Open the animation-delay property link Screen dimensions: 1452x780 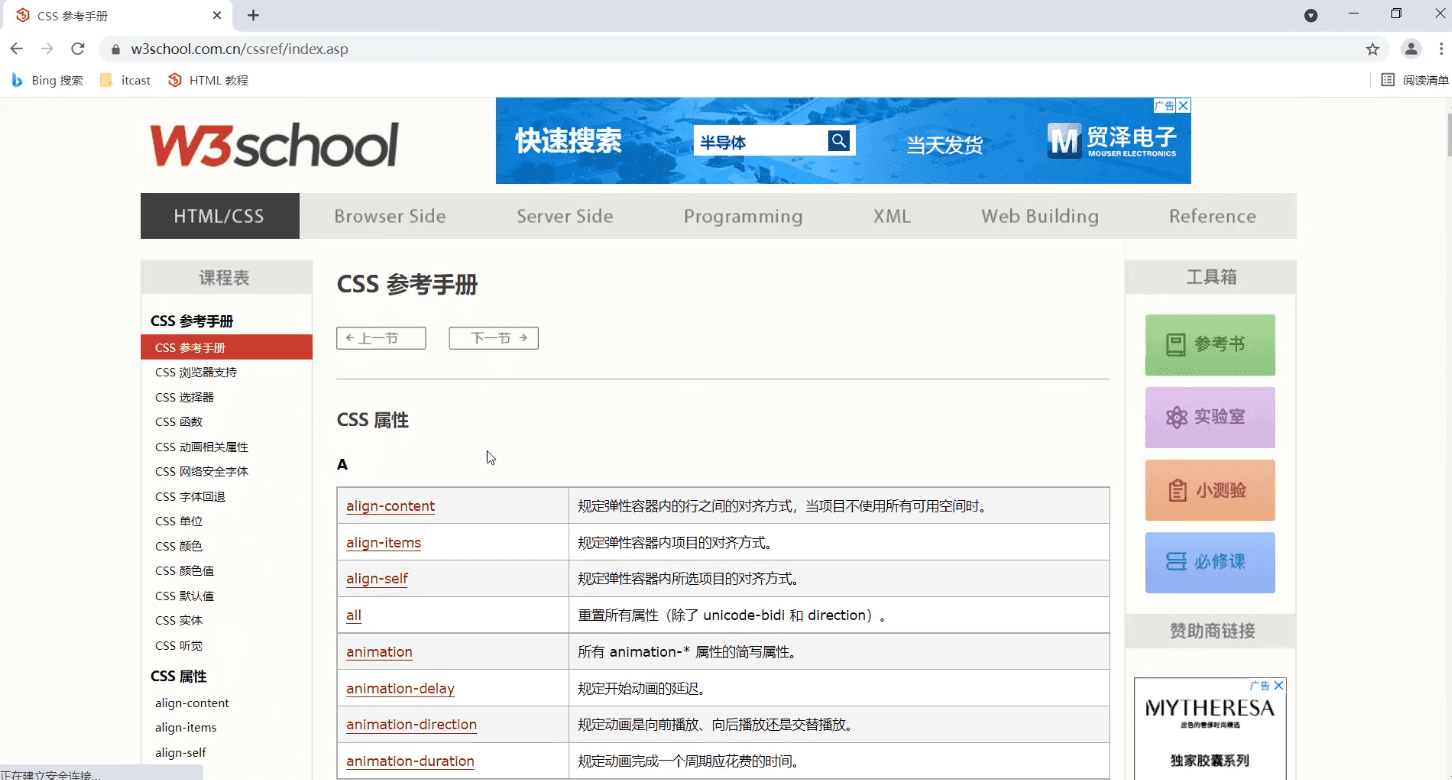[400, 688]
